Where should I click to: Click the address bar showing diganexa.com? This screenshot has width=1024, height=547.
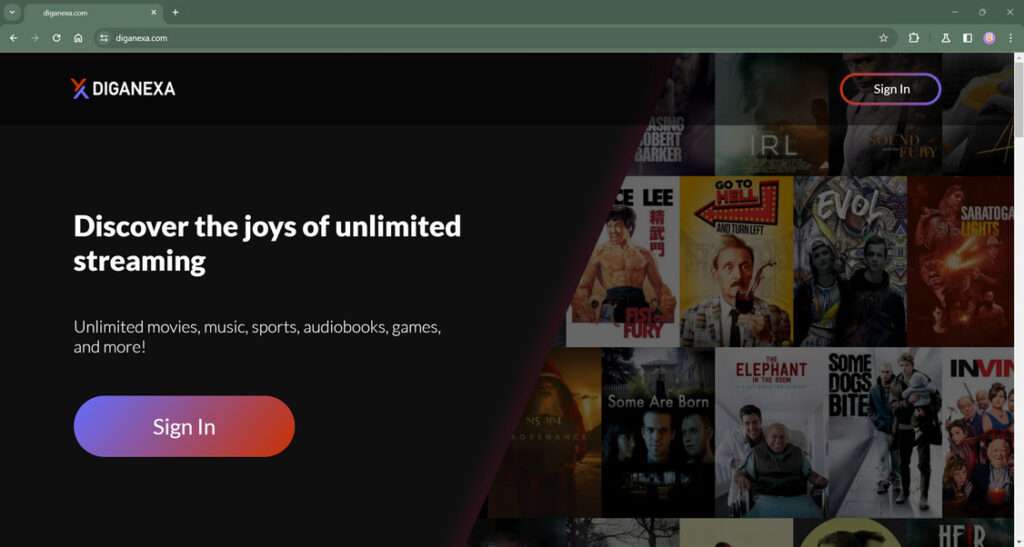(x=490, y=38)
